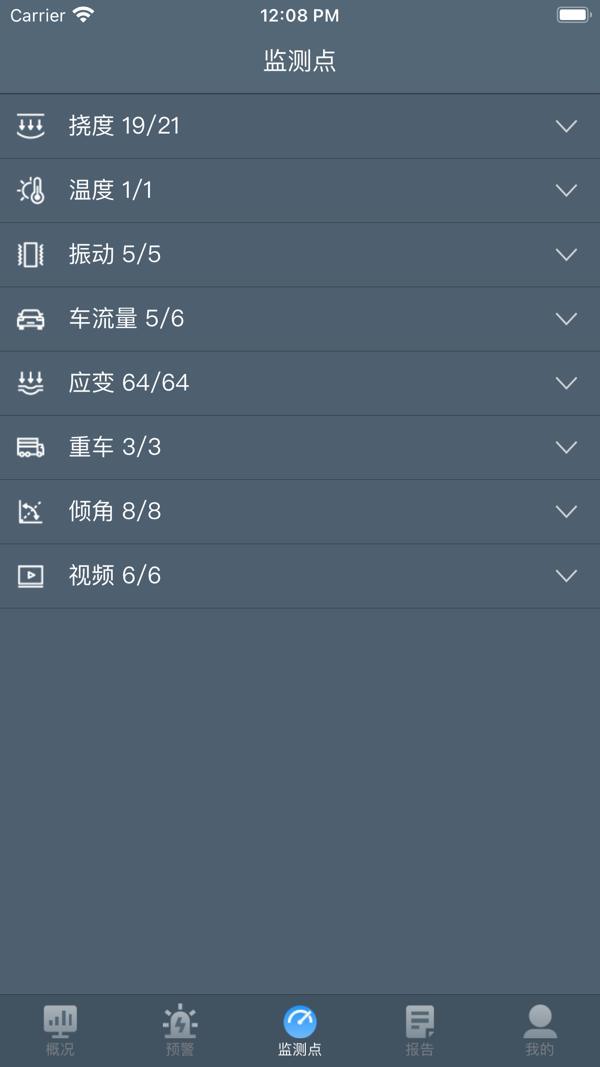
Task: Click the vibration (振动) icon
Action: (x=31, y=254)
